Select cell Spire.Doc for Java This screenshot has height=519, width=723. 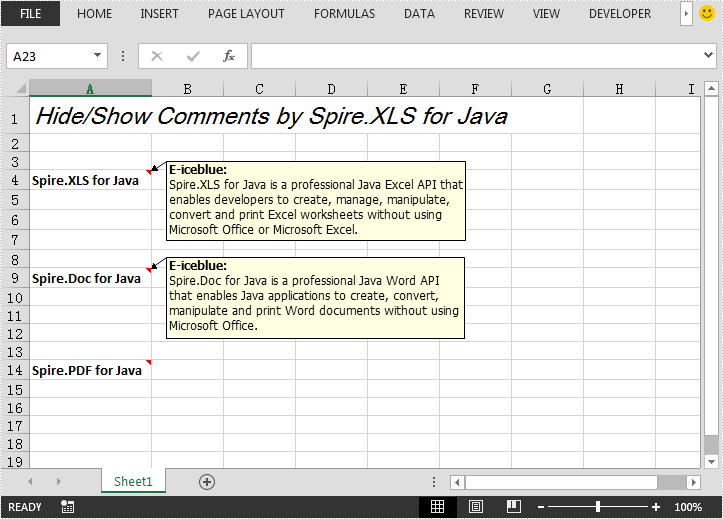point(90,278)
